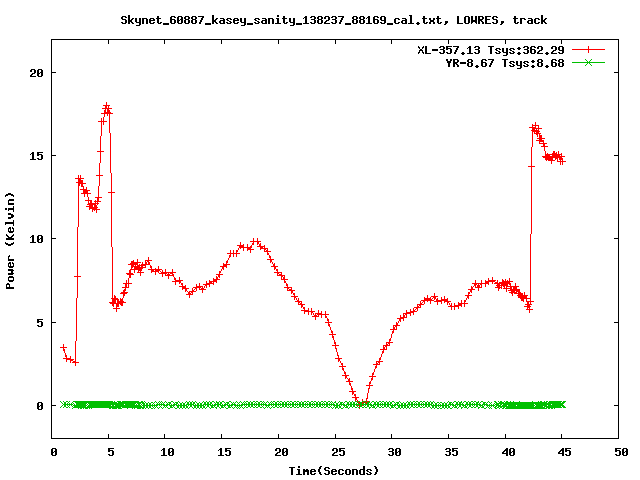
Task: Click the Time(Seconds) x-axis label
Action: coord(334,471)
